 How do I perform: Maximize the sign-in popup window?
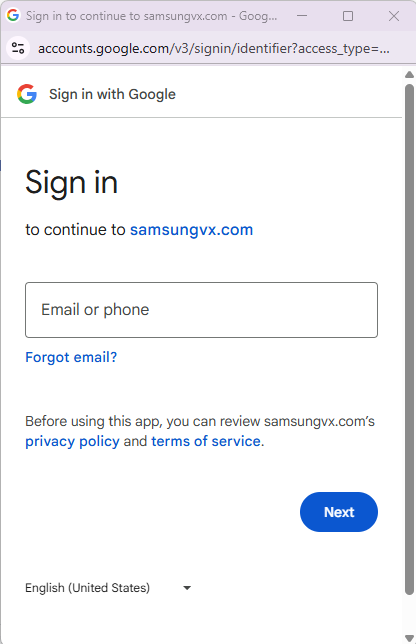(348, 16)
